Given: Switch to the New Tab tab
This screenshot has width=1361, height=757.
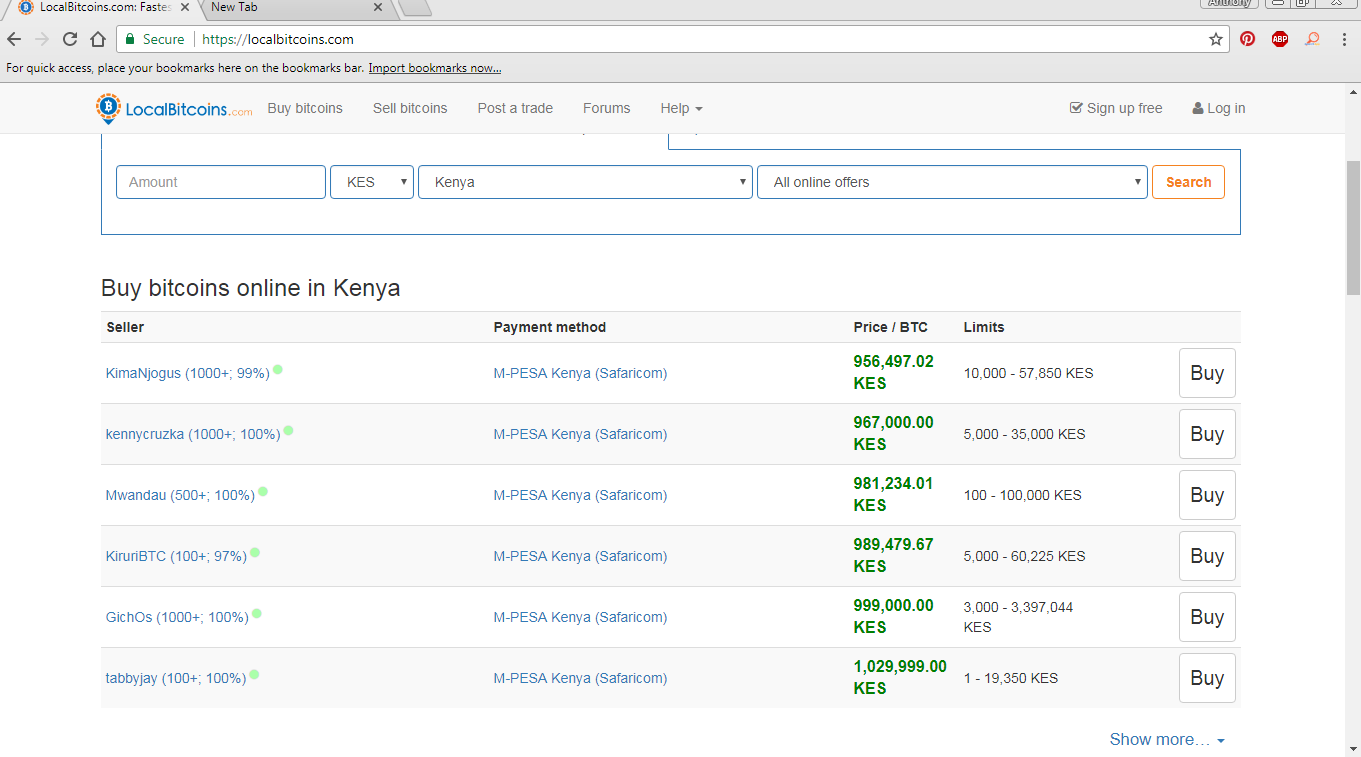Looking at the screenshot, I should point(290,7).
